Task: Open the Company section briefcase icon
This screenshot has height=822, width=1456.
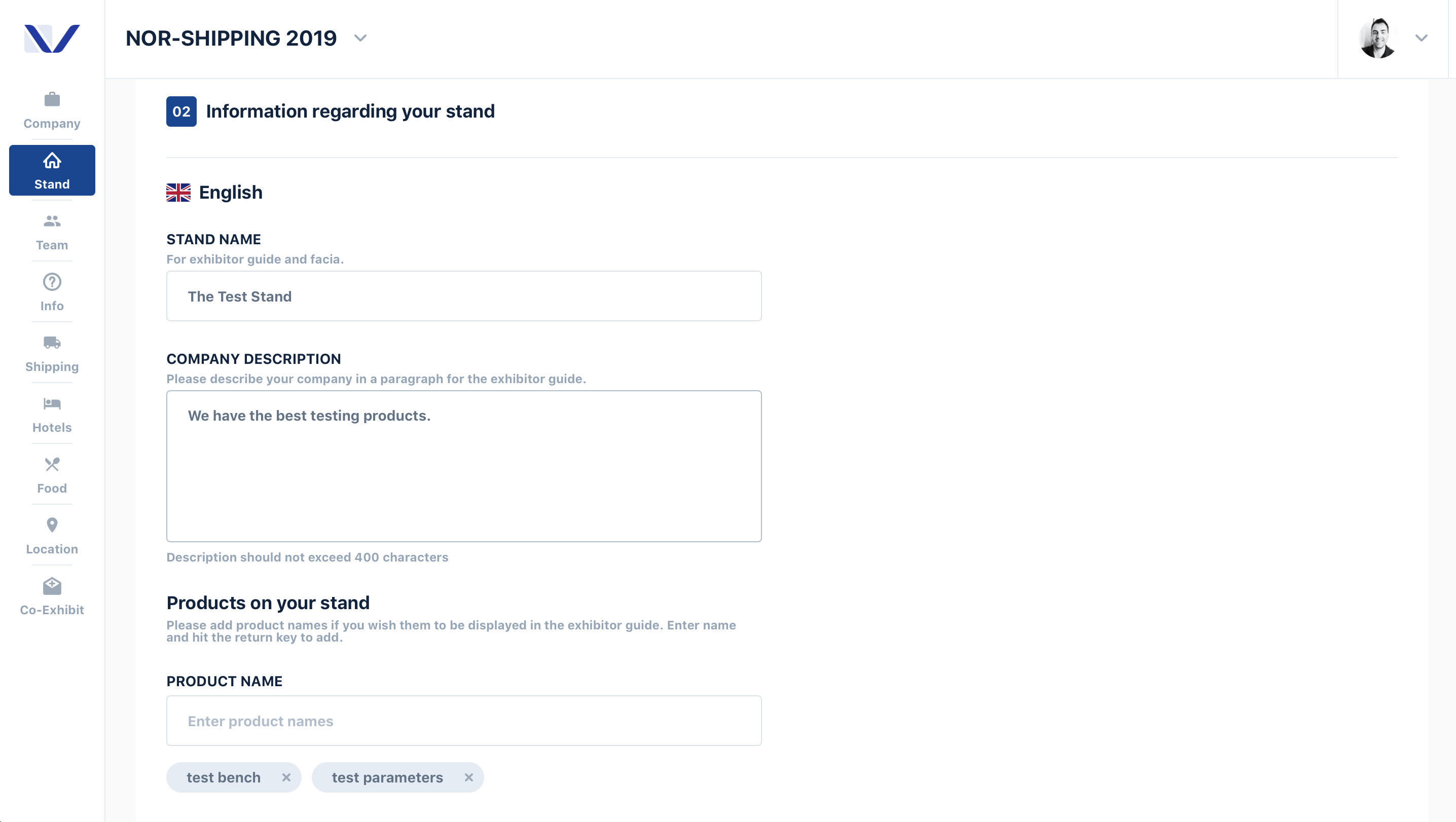Action: [x=52, y=99]
